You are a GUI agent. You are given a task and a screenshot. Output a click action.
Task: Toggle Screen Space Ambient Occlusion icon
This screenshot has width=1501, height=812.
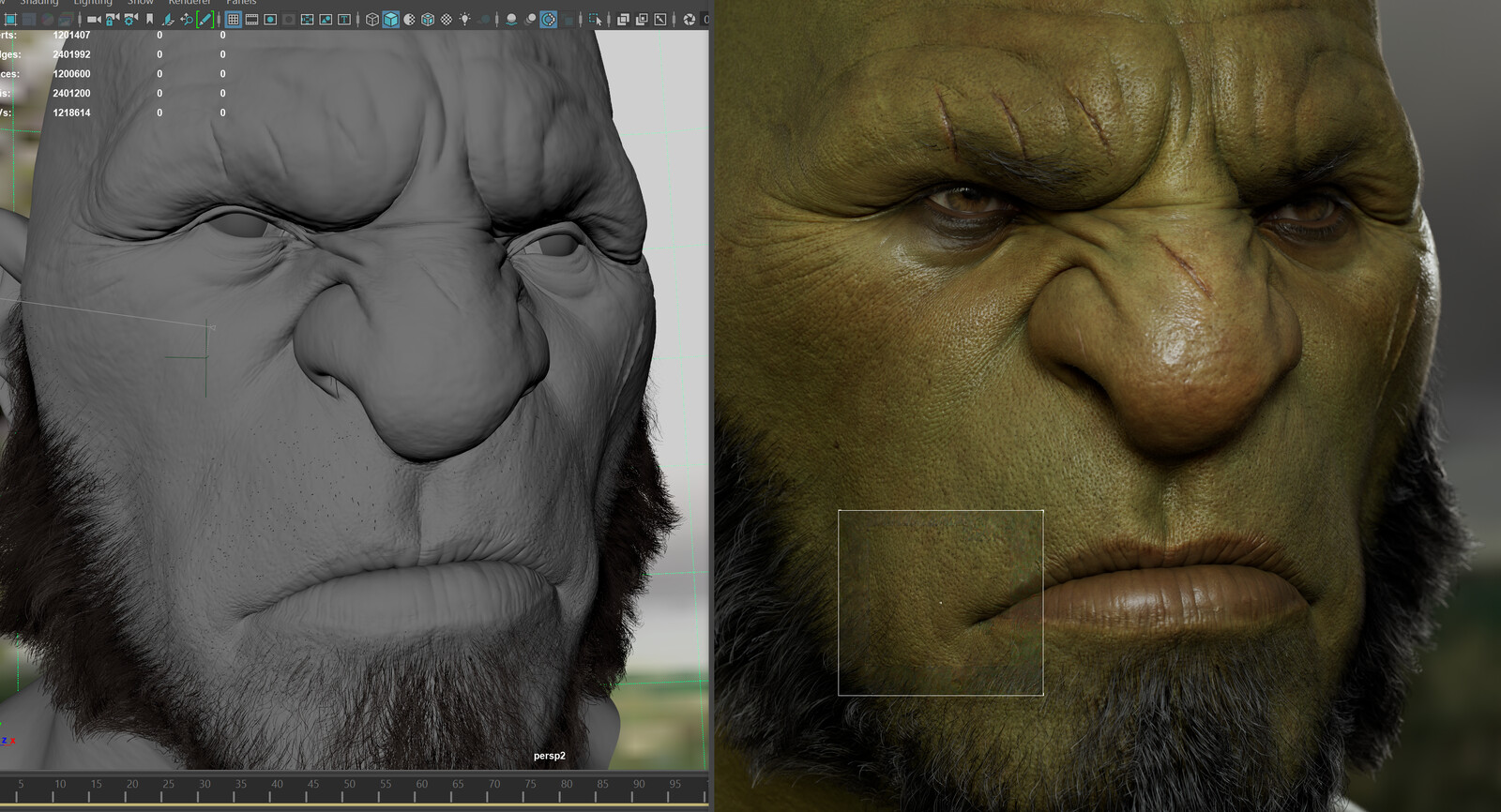point(511,19)
